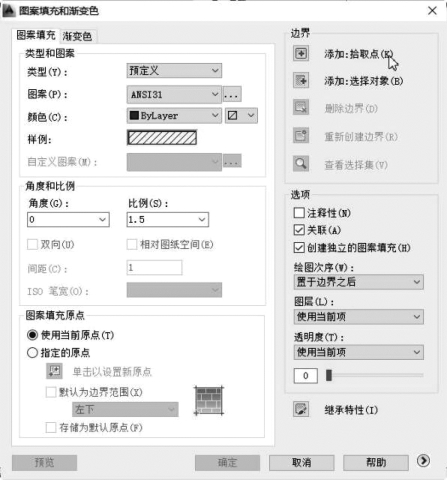
Task: Select the Specified origin (指定的原点) radio button
Action: pyautogui.click(x=32, y=353)
